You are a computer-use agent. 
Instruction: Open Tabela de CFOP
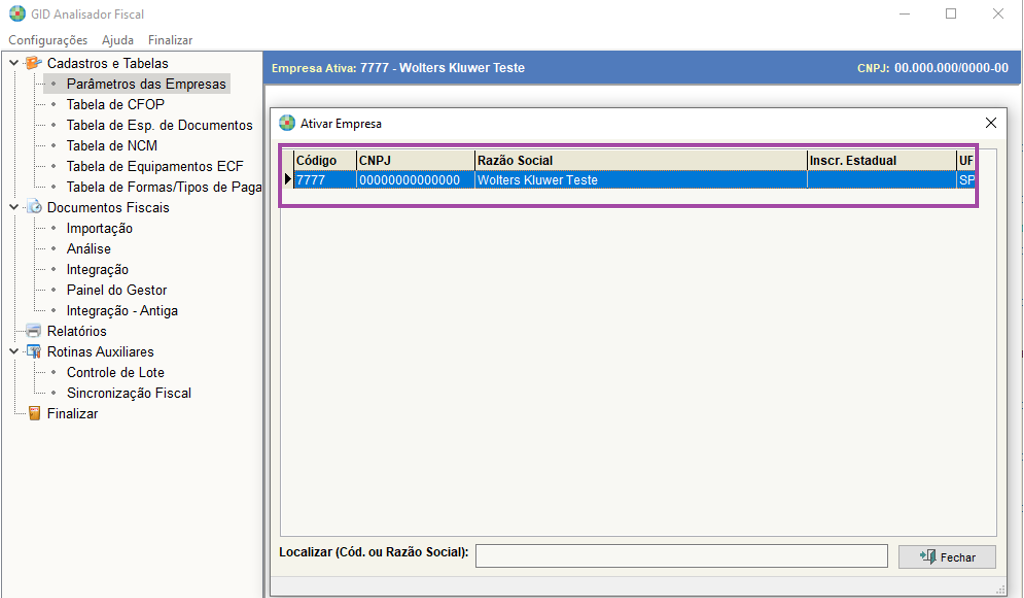tap(116, 104)
